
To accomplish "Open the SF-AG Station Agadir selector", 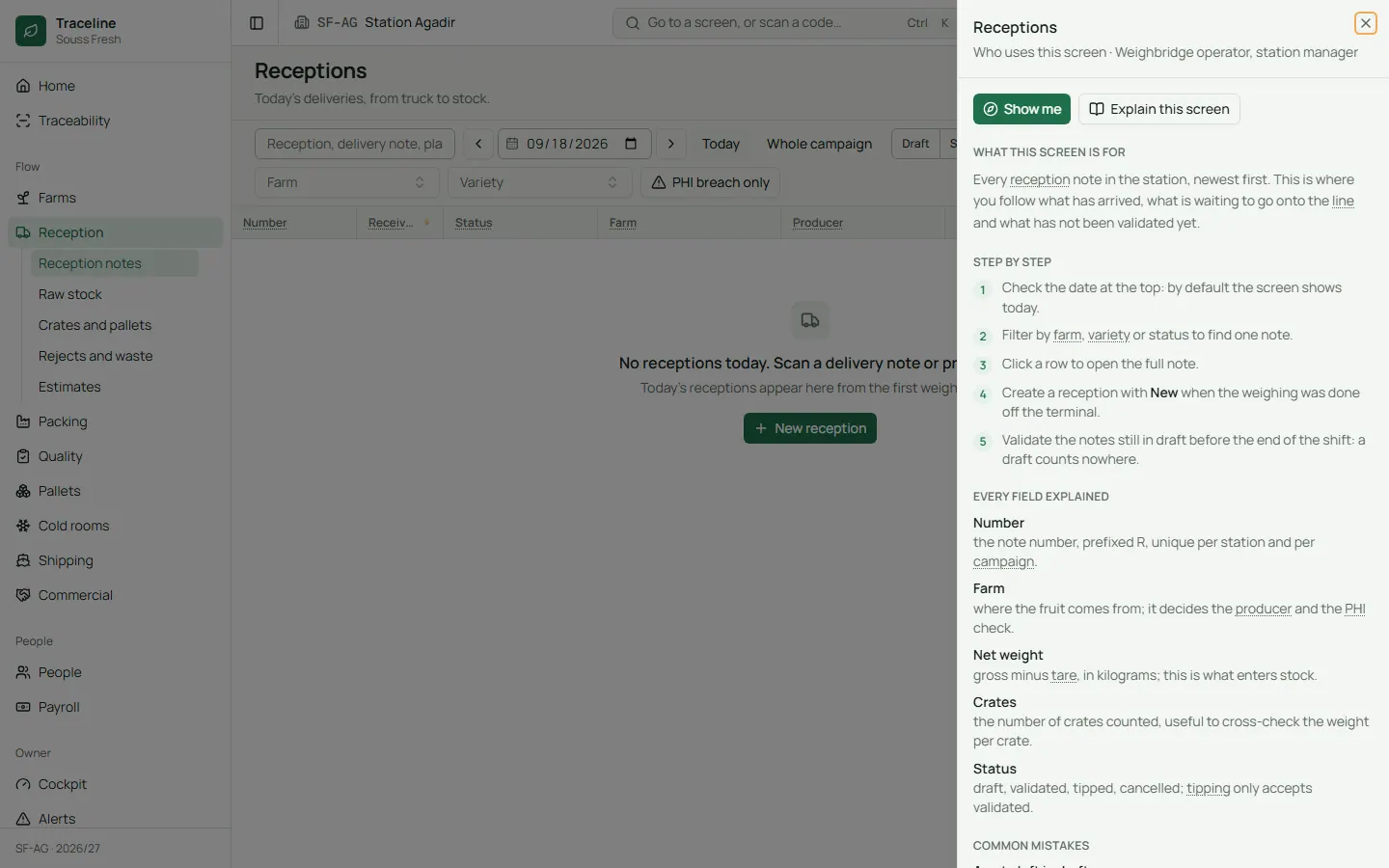I will pyautogui.click(x=375, y=22).
